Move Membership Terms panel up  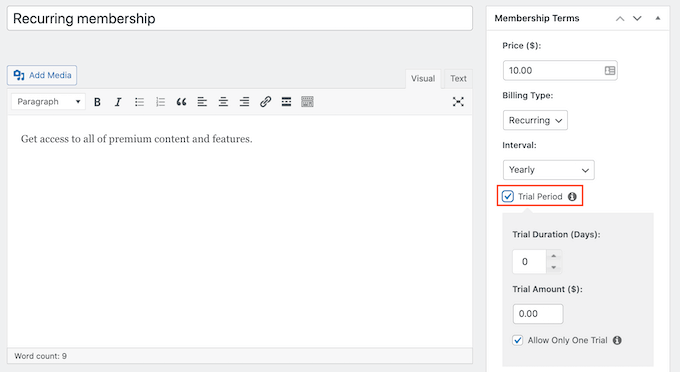point(620,18)
